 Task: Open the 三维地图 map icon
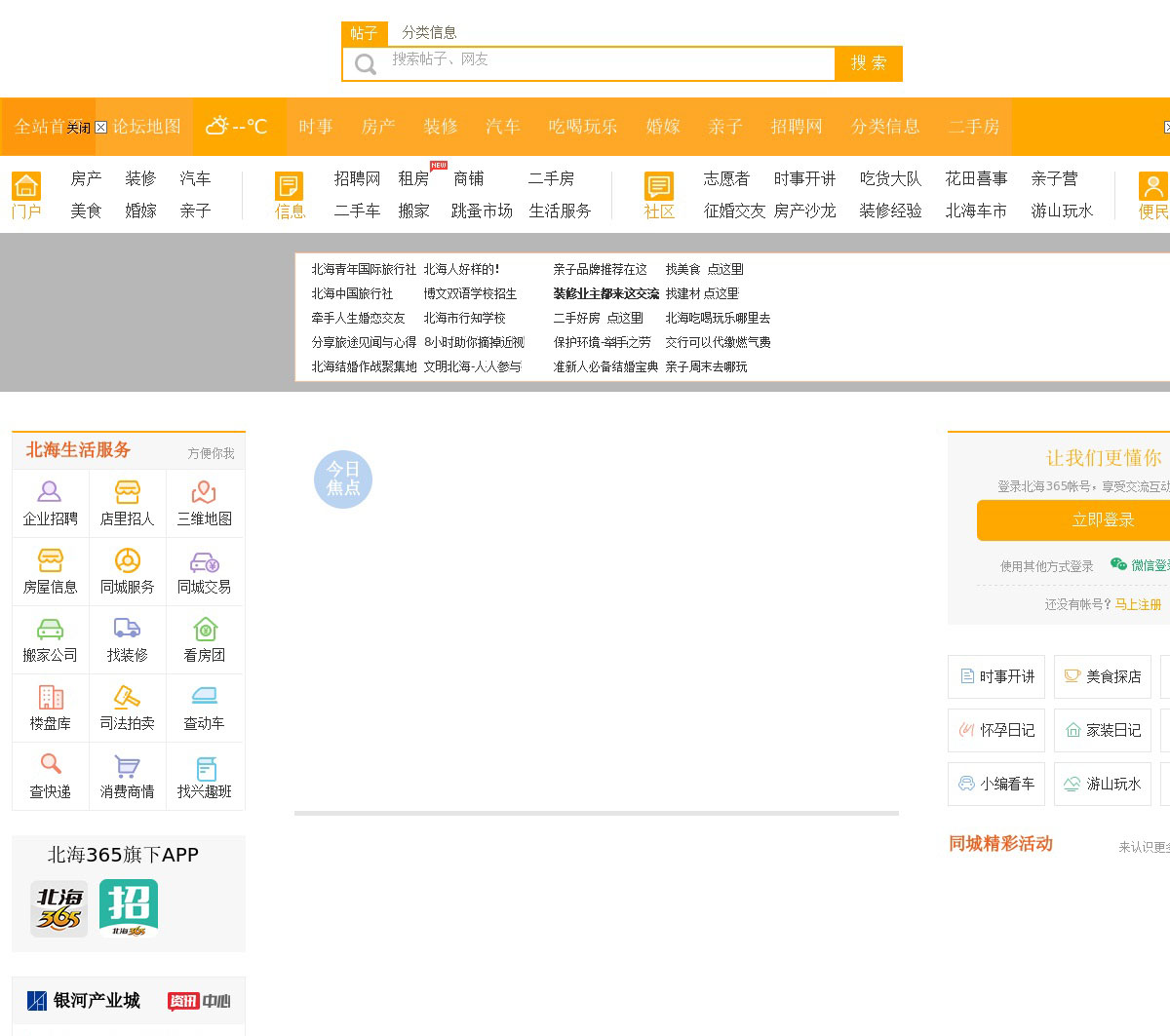click(x=204, y=492)
